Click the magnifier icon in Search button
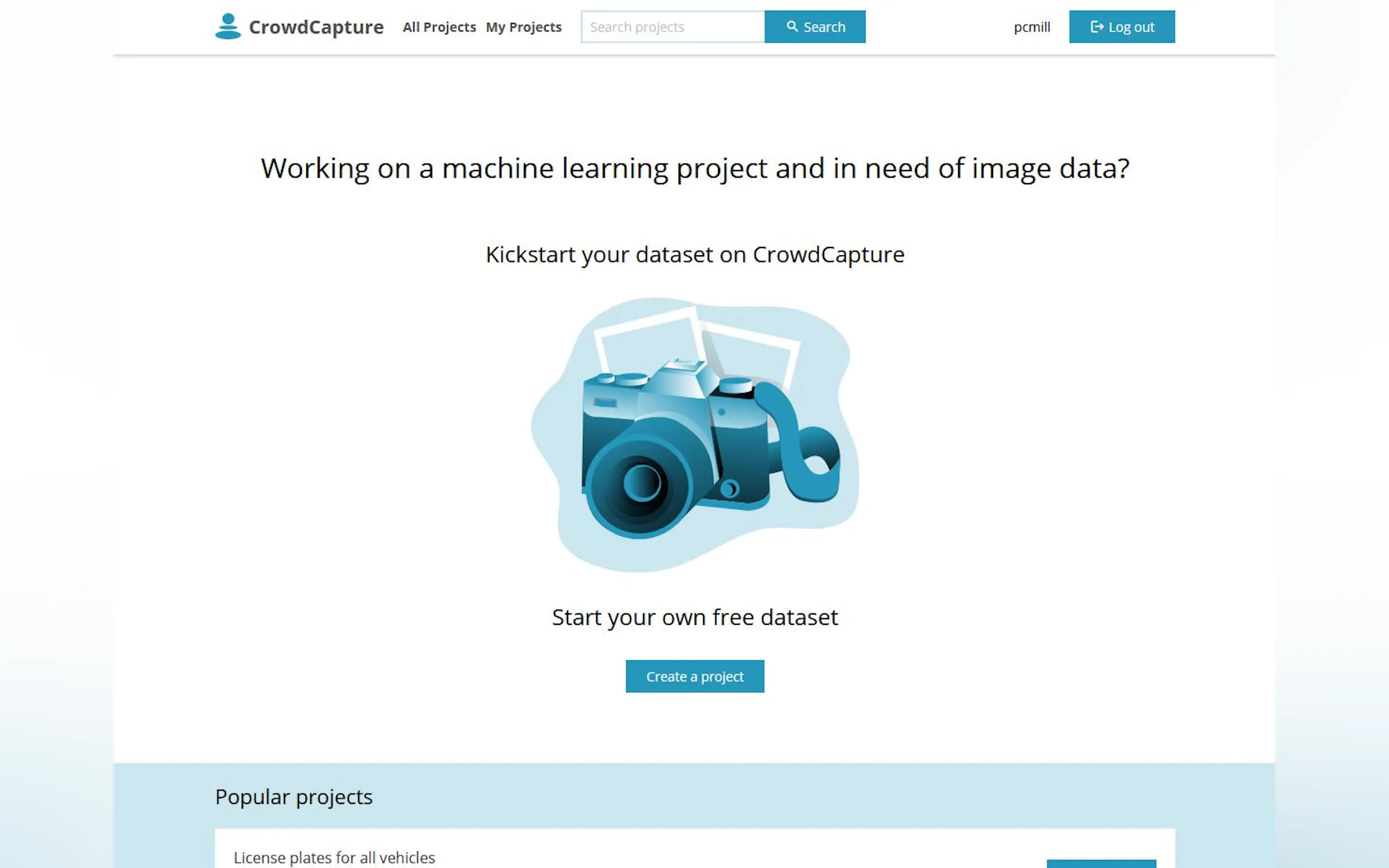 (x=792, y=26)
